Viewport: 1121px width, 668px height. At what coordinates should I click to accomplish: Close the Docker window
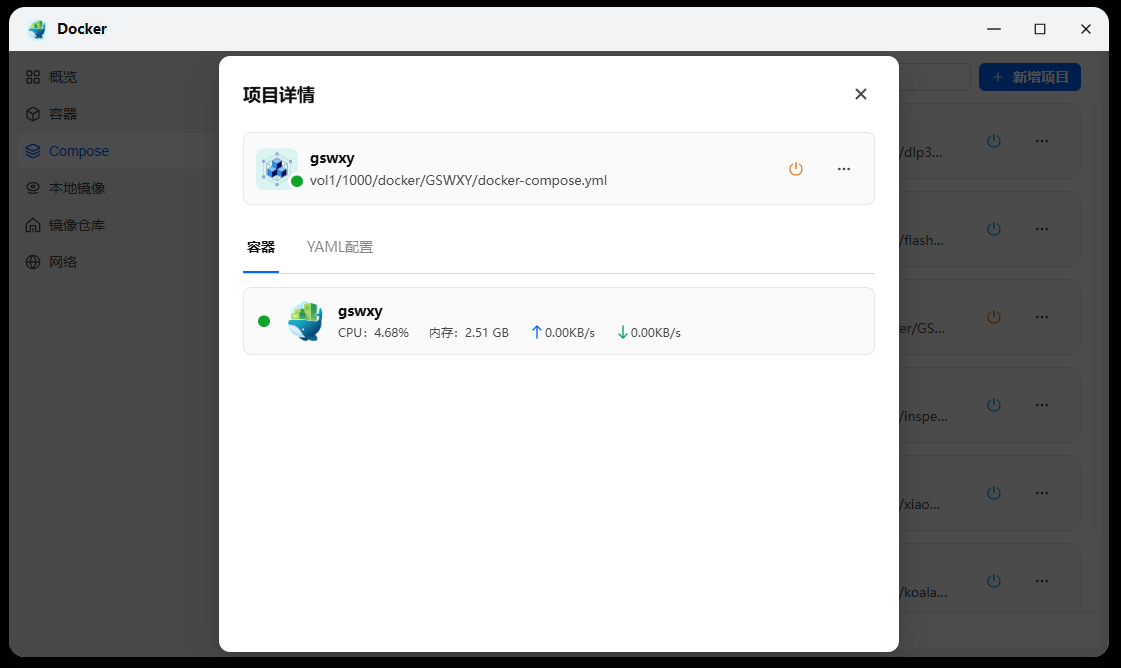point(1086,29)
